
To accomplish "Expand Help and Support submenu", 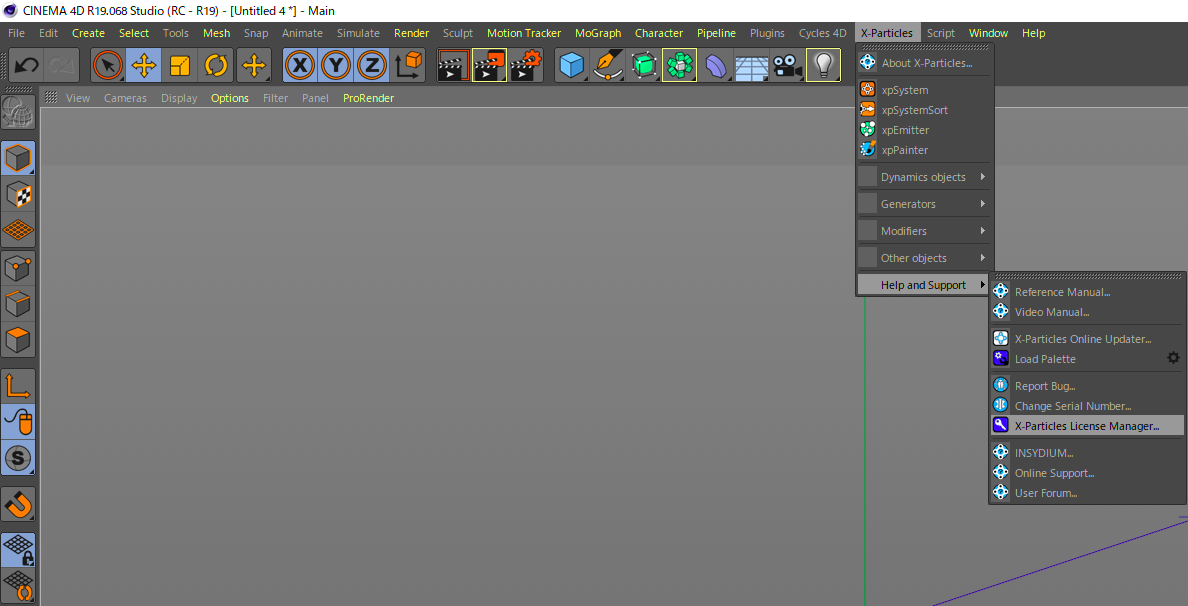I will pos(925,285).
